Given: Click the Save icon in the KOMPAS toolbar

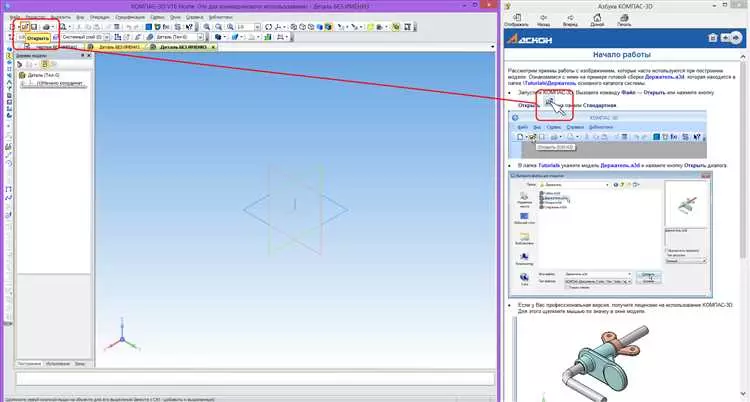Looking at the screenshot, I should click(x=33, y=27).
